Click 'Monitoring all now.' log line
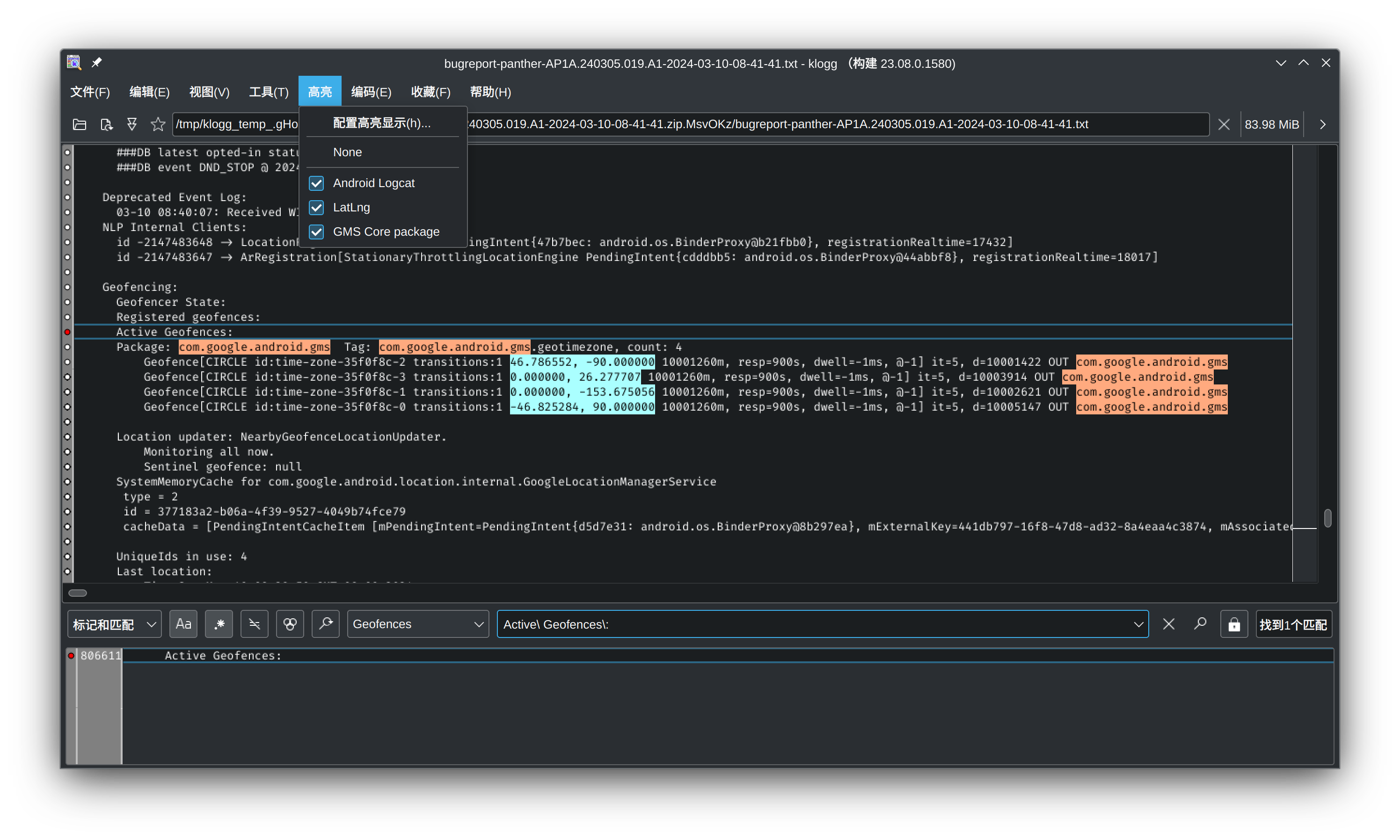The width and height of the screenshot is (1400, 840). 209,452
